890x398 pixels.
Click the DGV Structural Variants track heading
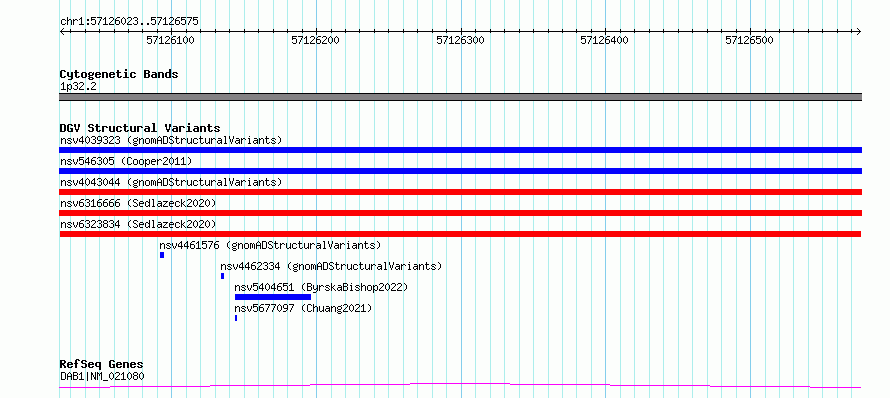(x=140, y=128)
